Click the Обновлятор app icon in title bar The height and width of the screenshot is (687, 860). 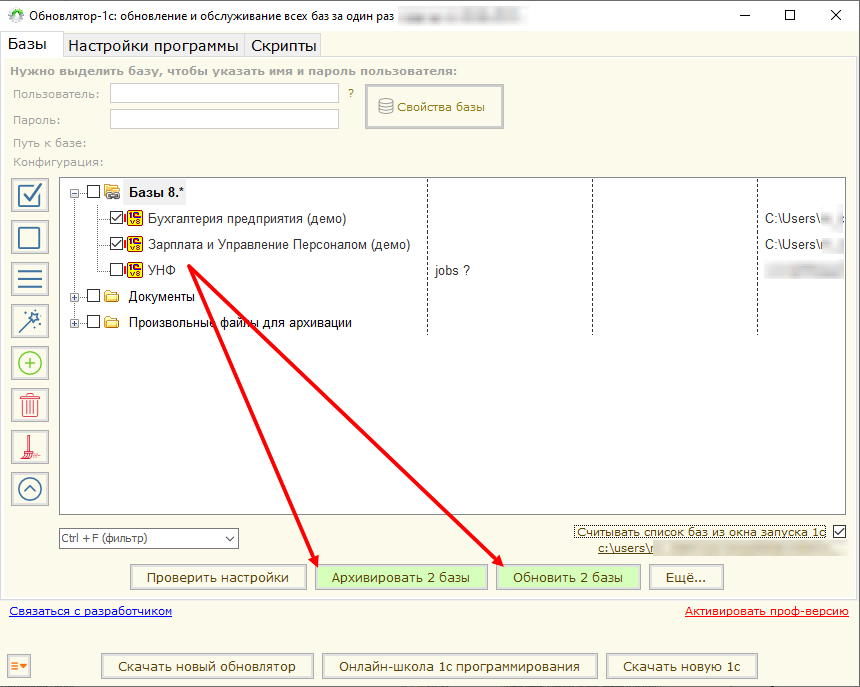(x=16, y=15)
